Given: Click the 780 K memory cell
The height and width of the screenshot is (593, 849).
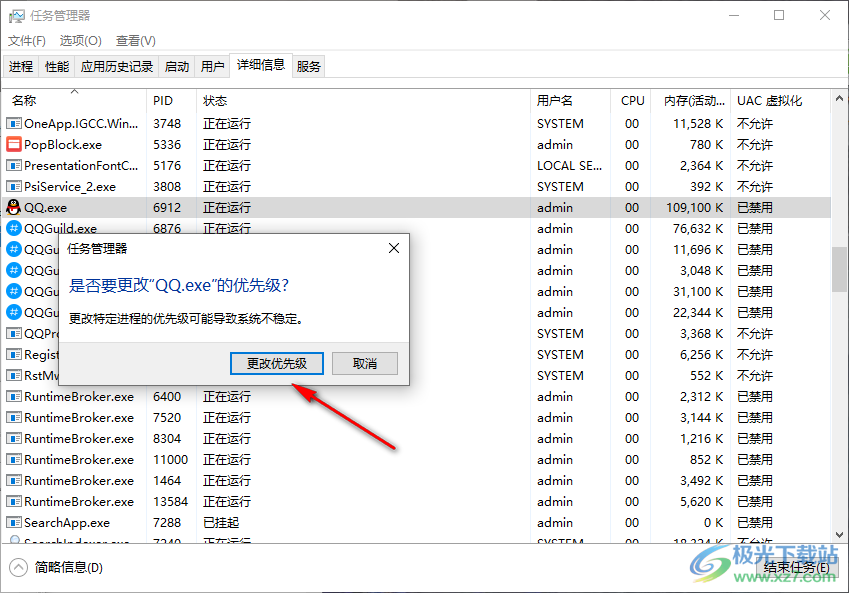Looking at the screenshot, I should (706, 145).
